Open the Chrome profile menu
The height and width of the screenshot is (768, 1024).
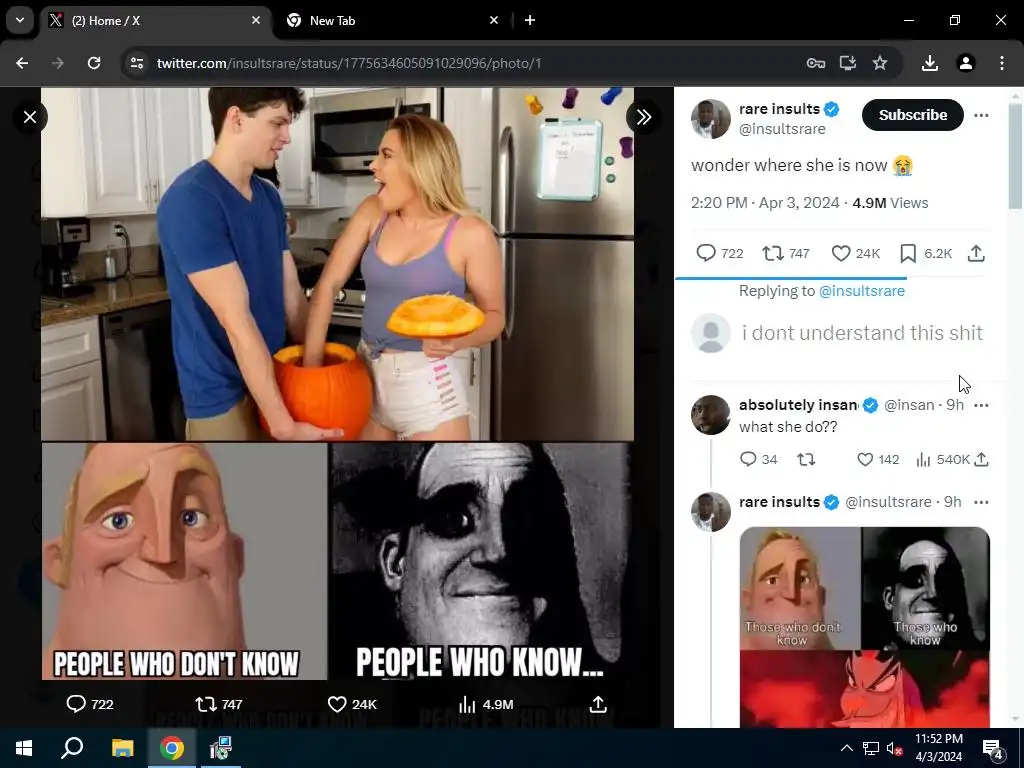966,63
